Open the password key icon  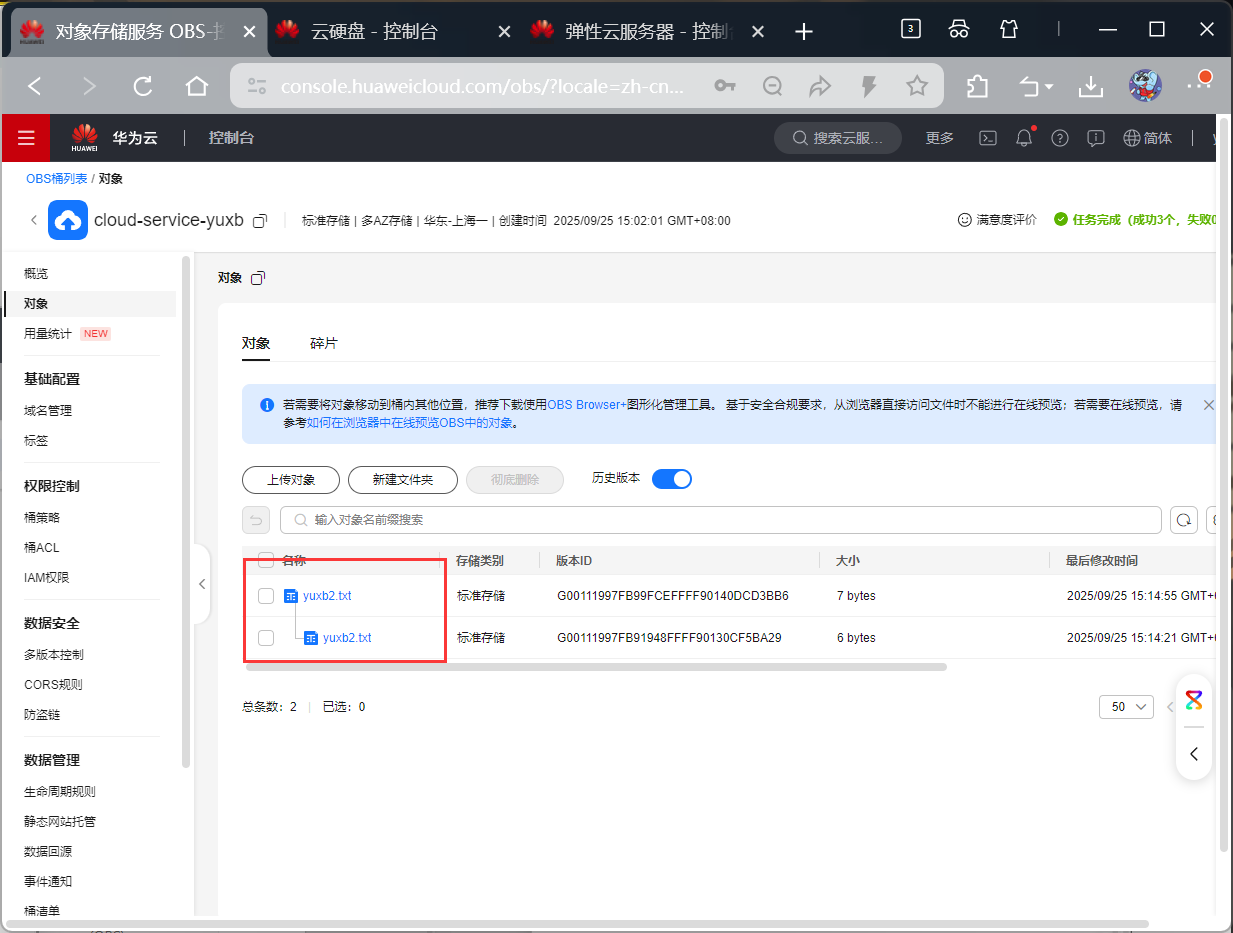[x=725, y=87]
